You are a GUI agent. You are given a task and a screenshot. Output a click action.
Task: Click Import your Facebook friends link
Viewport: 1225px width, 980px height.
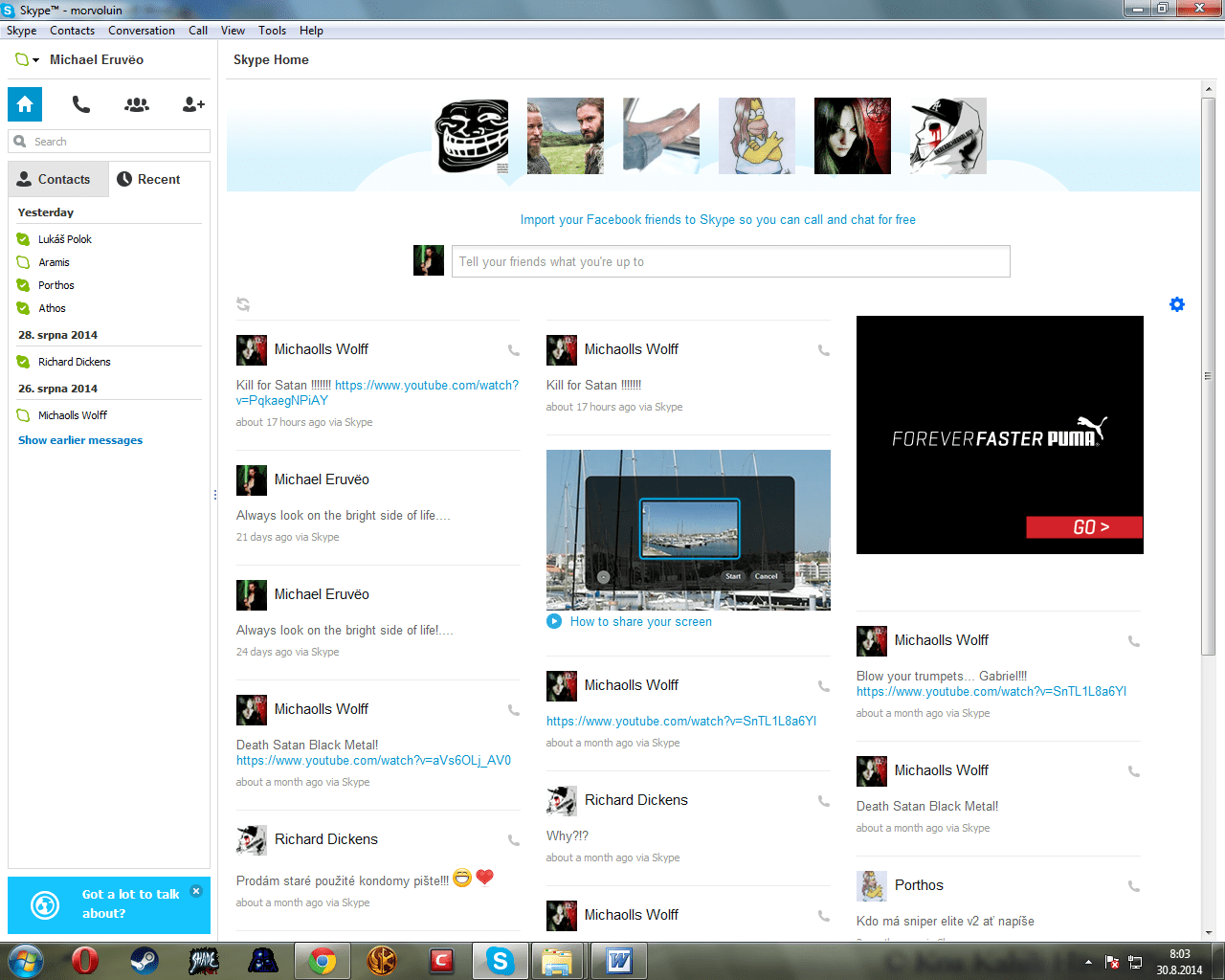coord(718,219)
